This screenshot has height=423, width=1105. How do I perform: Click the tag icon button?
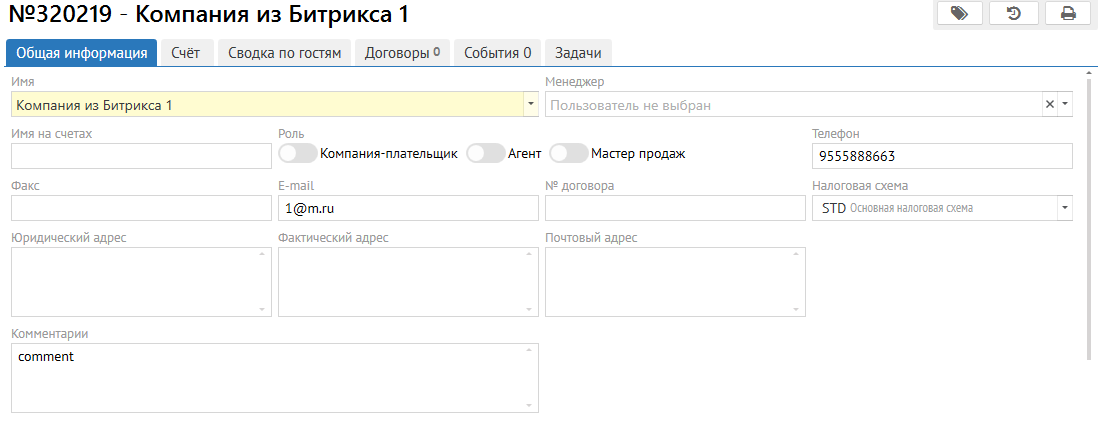[x=959, y=13]
